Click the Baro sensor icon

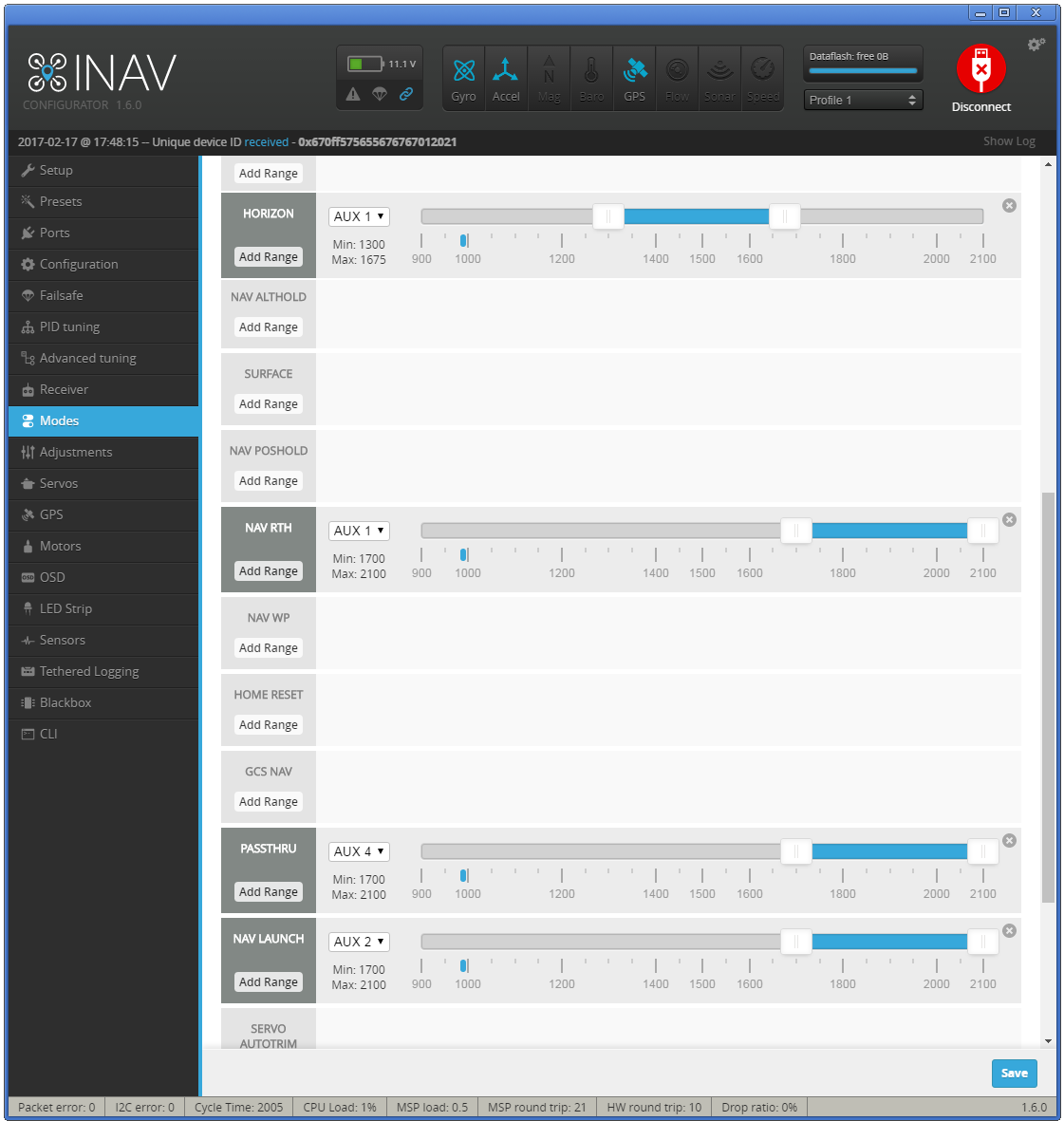[x=591, y=79]
